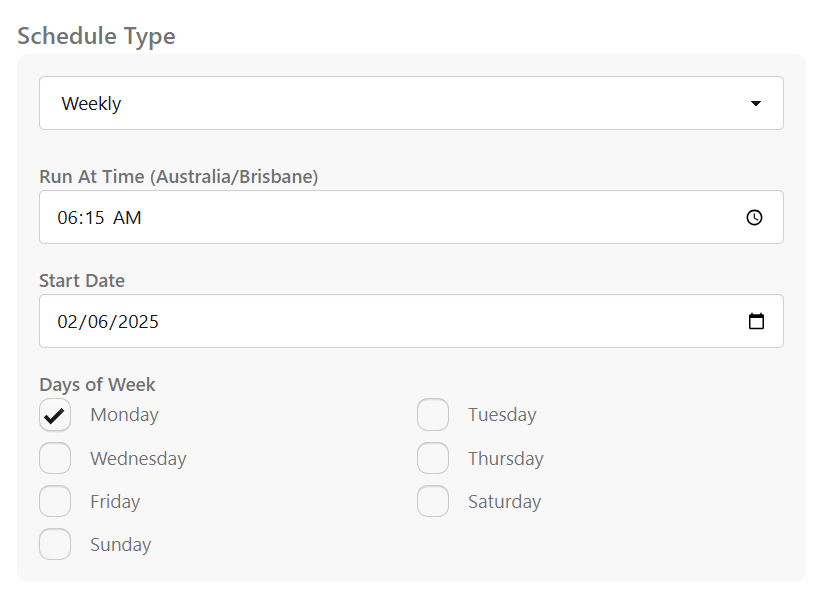Viewport: 826px width, 611px height.
Task: Check the Sunday checkbox
Action: [54, 544]
